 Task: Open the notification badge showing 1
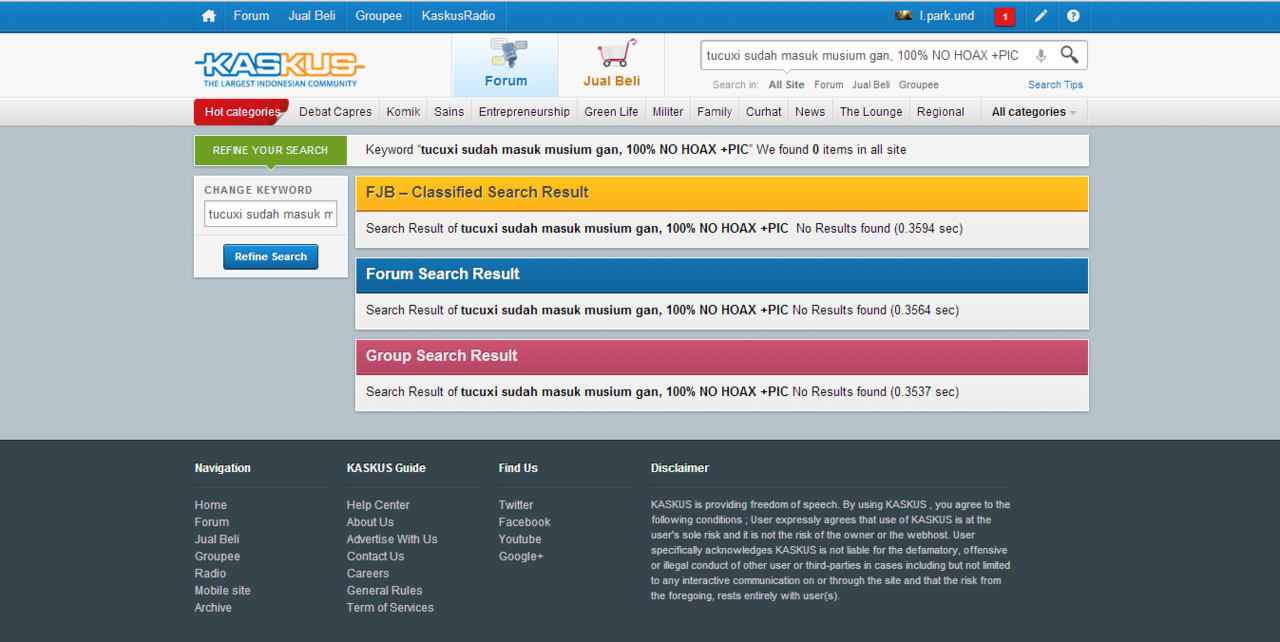[x=1005, y=16]
